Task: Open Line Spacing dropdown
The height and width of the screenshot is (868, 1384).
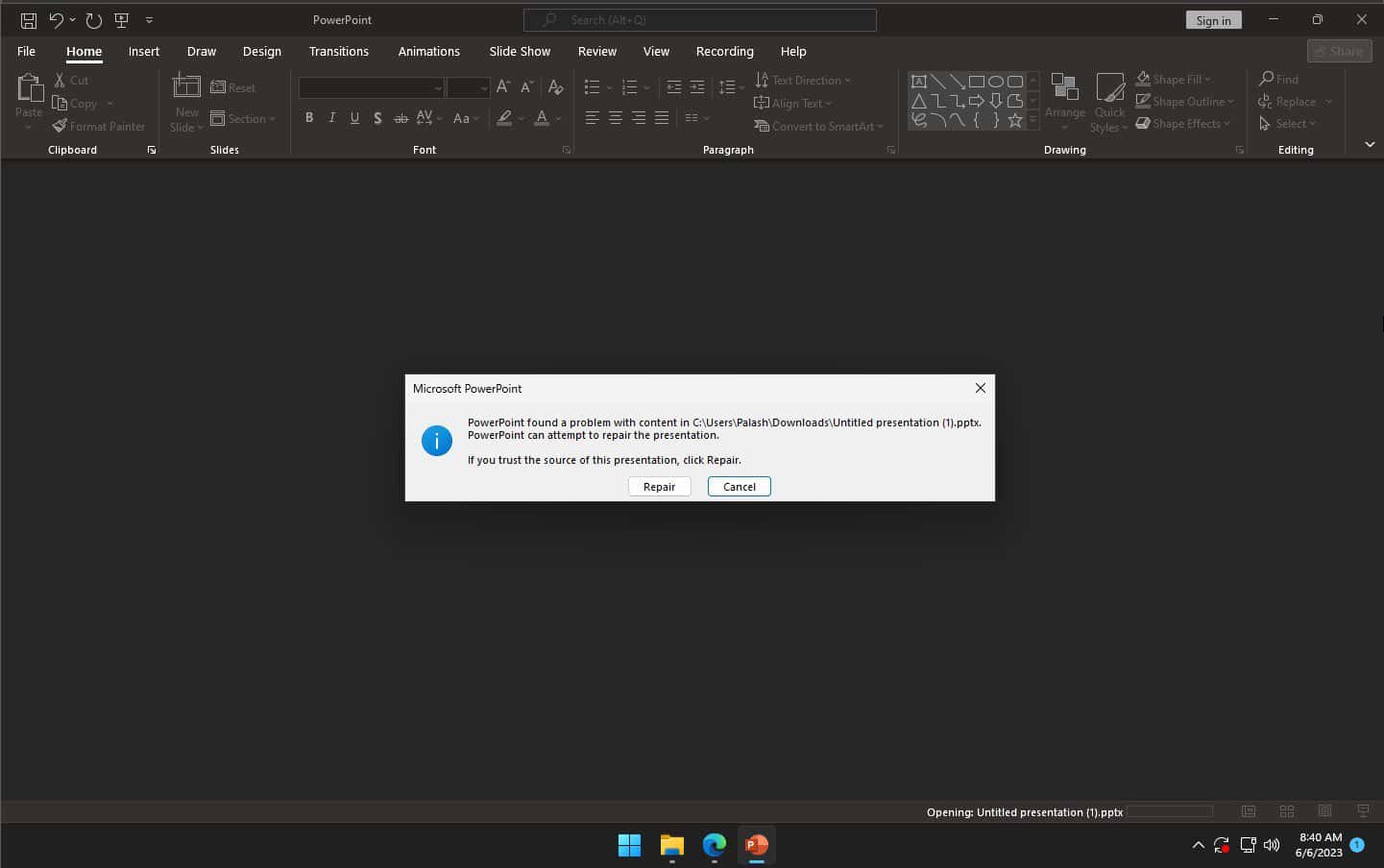Action: pos(732,87)
